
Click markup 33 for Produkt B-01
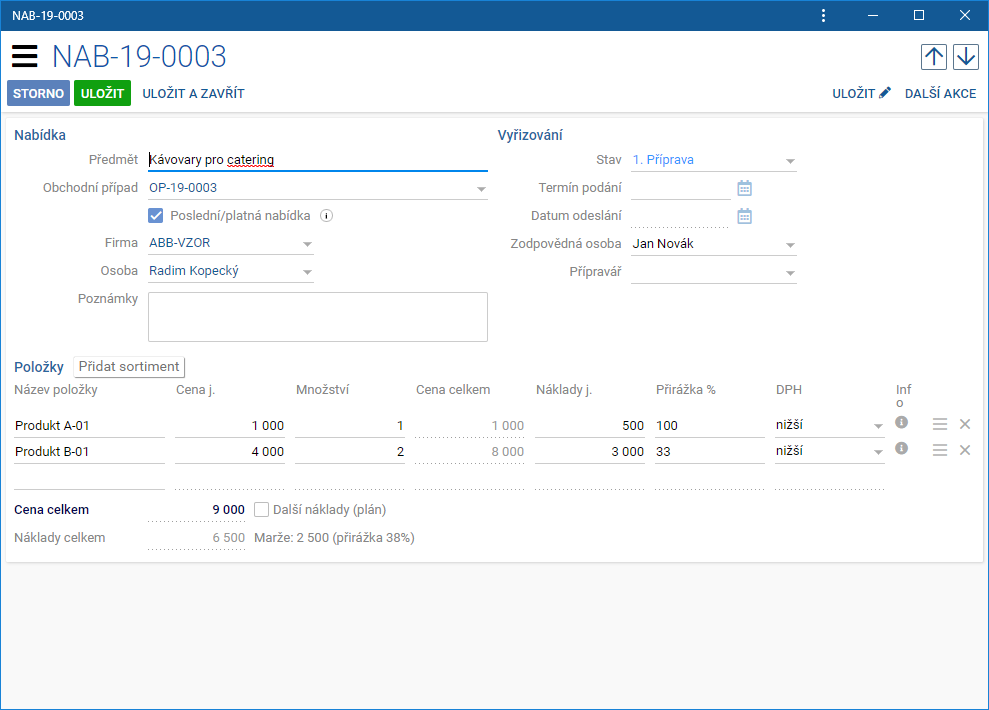tap(710, 451)
